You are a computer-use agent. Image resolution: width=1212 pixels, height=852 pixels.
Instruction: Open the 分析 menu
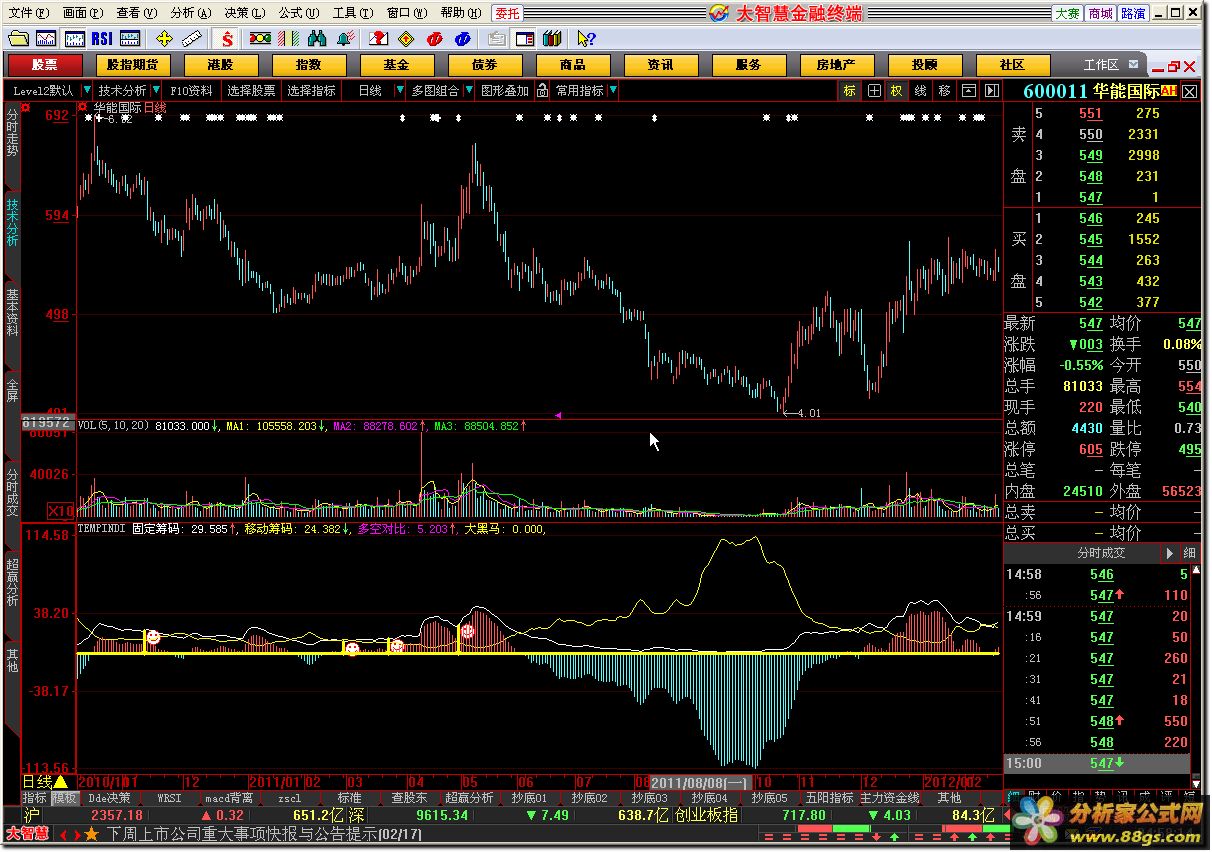(x=190, y=13)
